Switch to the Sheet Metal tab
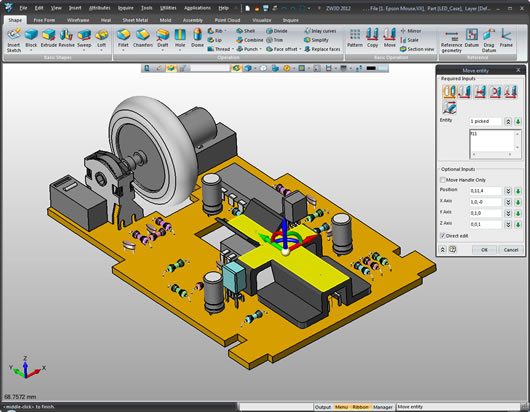Viewport: 530px width, 412px height. [x=135, y=20]
